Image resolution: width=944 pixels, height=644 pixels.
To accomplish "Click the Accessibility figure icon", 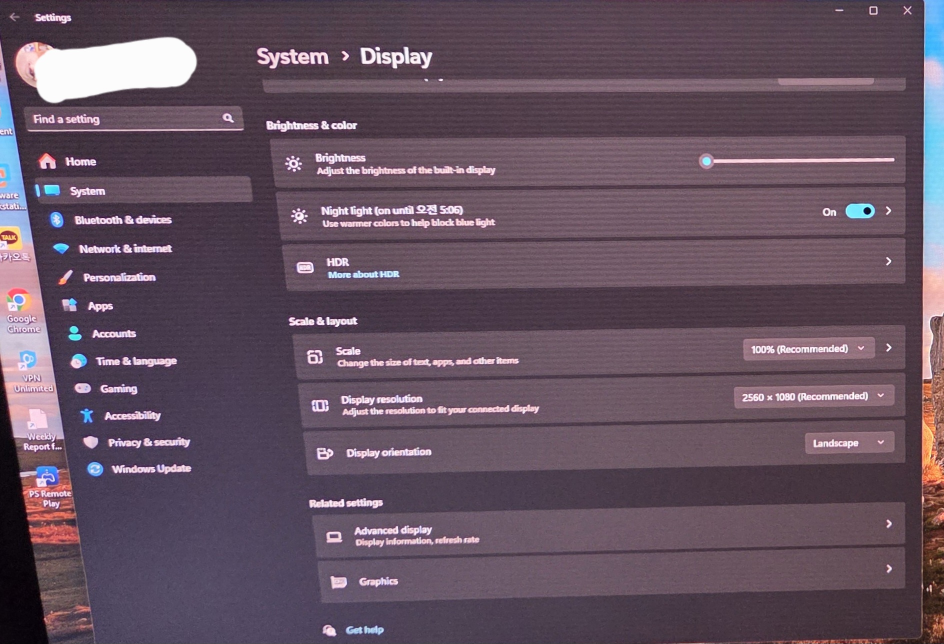I will click(x=87, y=415).
